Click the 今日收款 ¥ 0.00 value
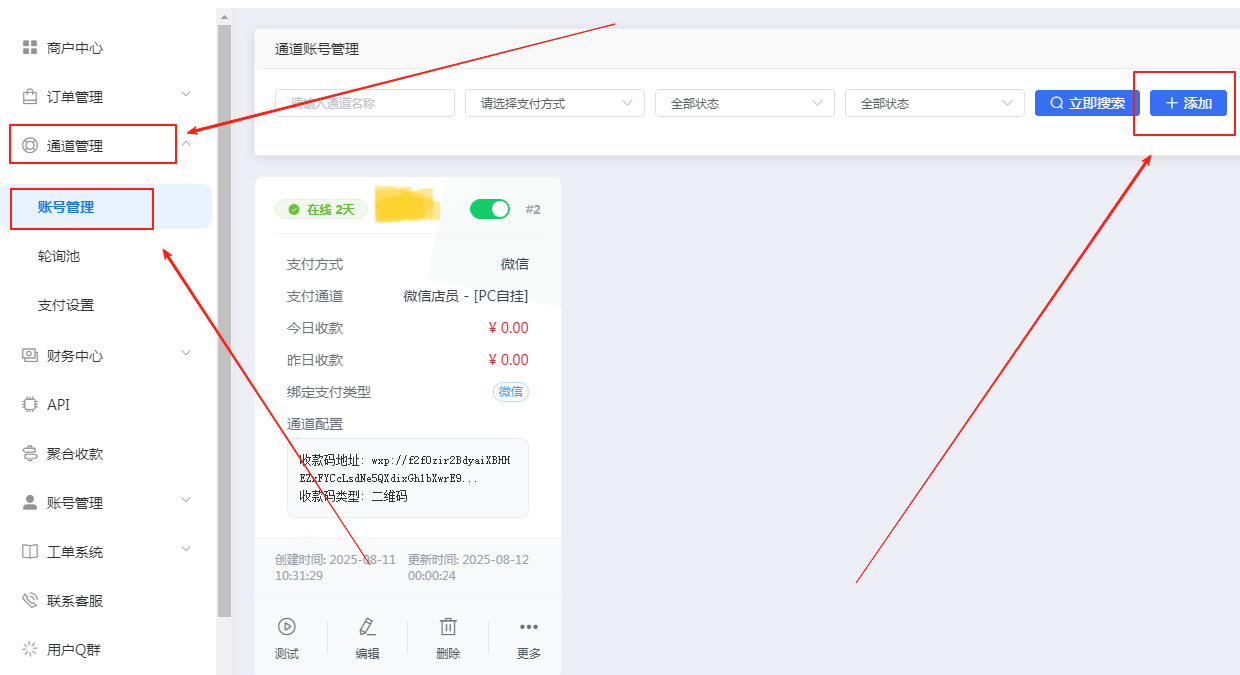This screenshot has width=1240, height=675. (509, 328)
